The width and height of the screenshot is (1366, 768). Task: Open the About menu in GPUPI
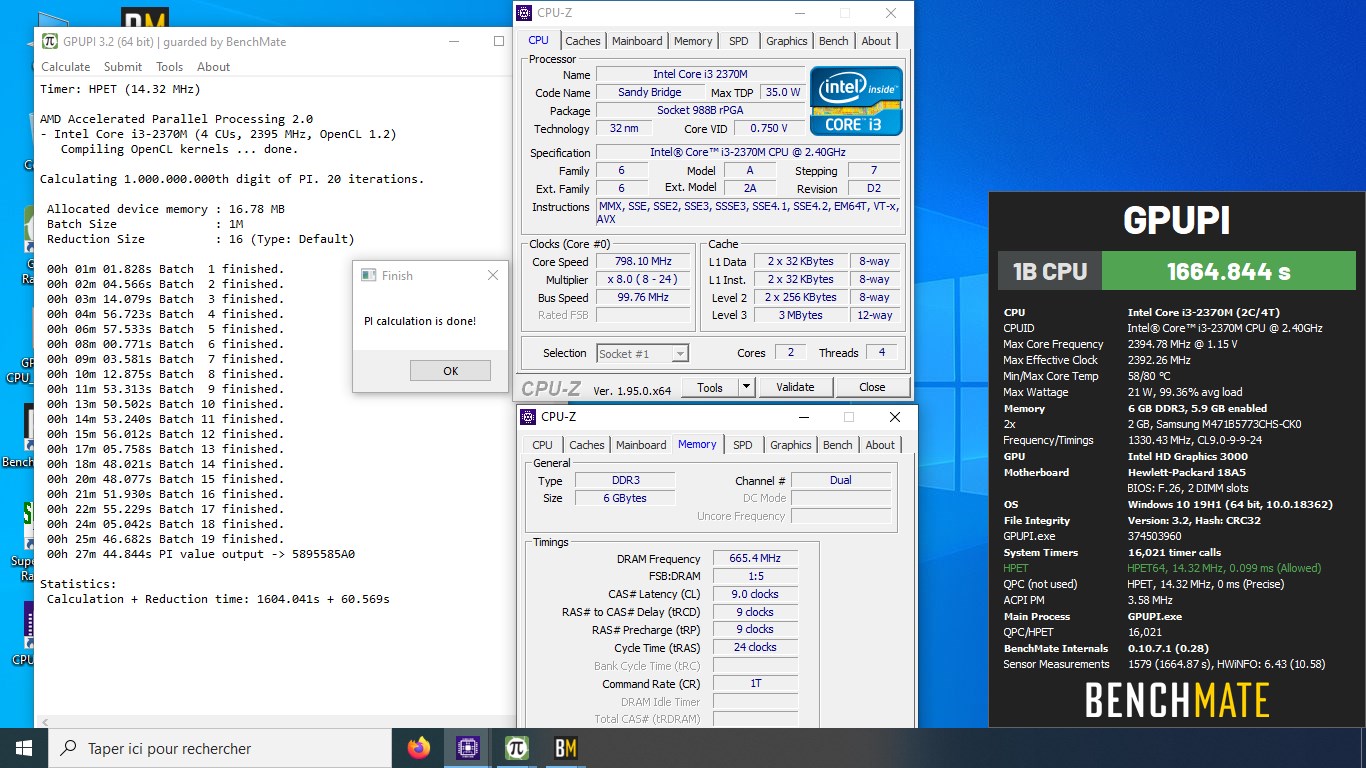(213, 67)
